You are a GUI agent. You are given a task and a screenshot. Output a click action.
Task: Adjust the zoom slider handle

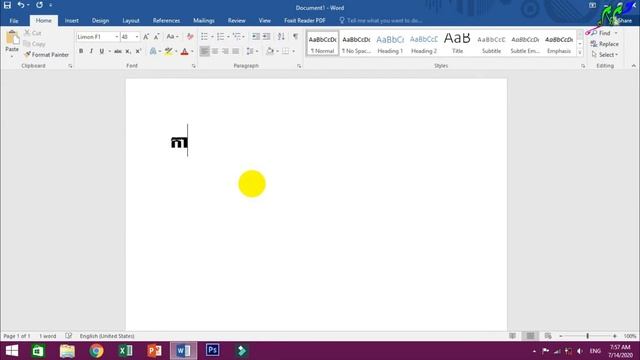coord(587,336)
